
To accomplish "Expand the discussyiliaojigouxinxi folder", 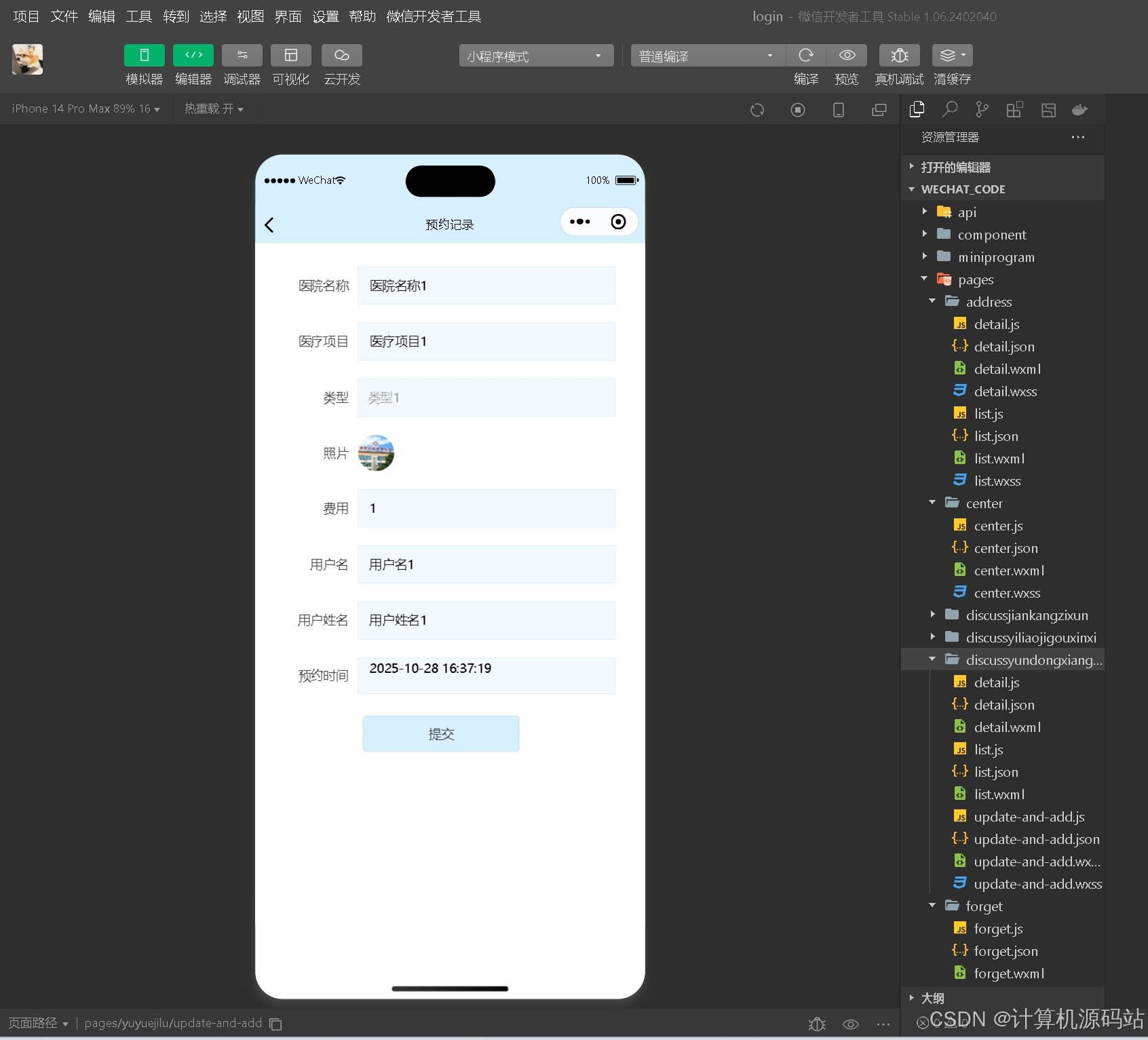I will (1003, 637).
